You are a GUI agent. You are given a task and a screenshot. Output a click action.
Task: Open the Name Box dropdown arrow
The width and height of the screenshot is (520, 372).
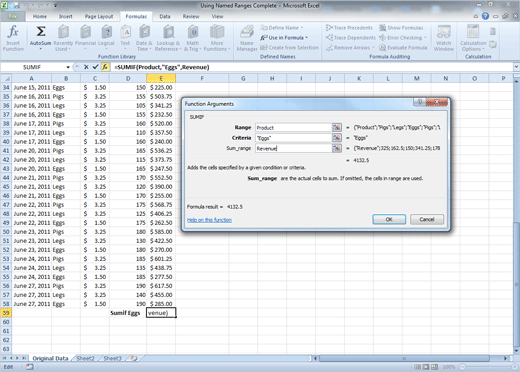click(x=68, y=67)
